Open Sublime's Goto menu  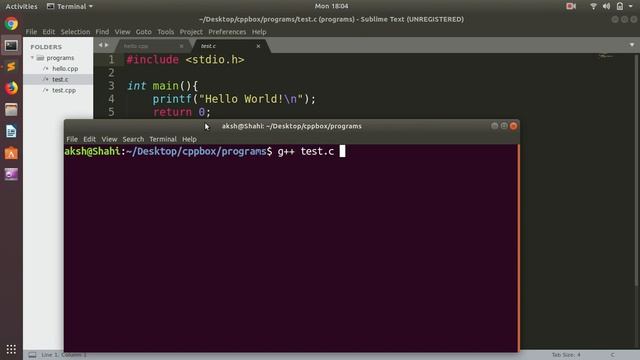(144, 32)
